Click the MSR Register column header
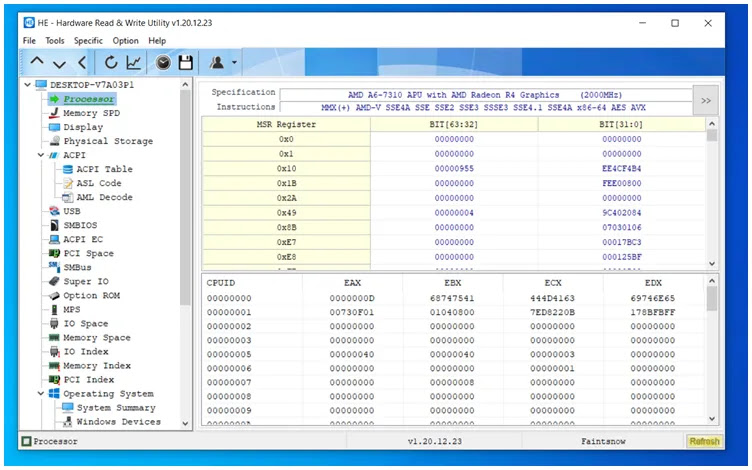 pyautogui.click(x=286, y=124)
